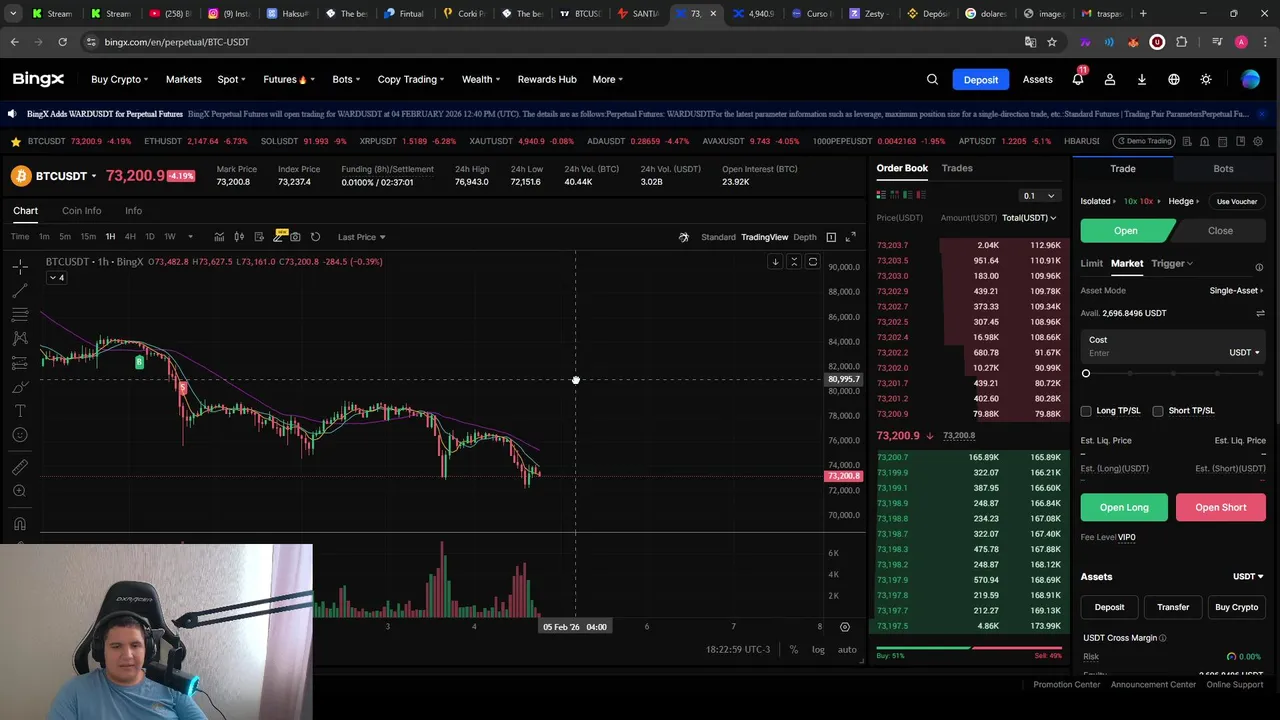Screen dimensions: 1280x720
Task: Open MetaMask fox browser extension
Action: [1133, 42]
